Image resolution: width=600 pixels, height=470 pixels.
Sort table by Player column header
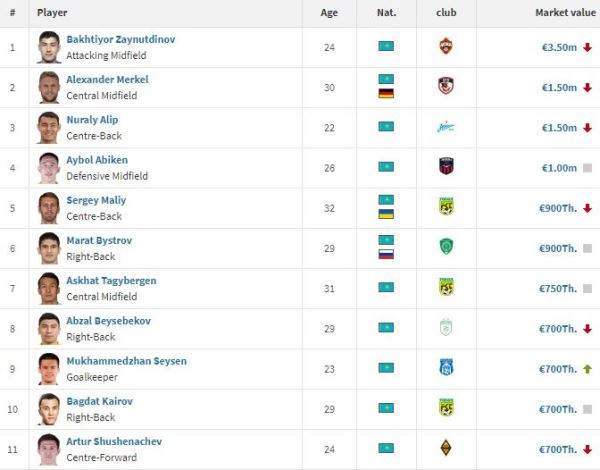[x=51, y=13]
